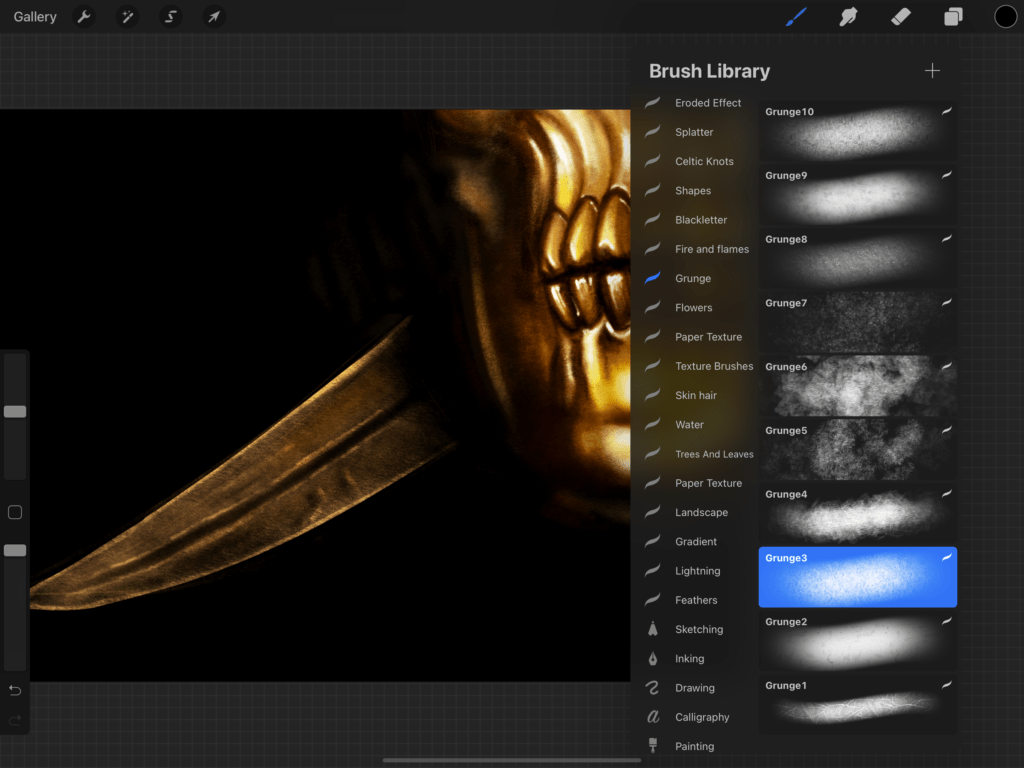Choose the Grunge6 brush

pyautogui.click(x=857, y=386)
